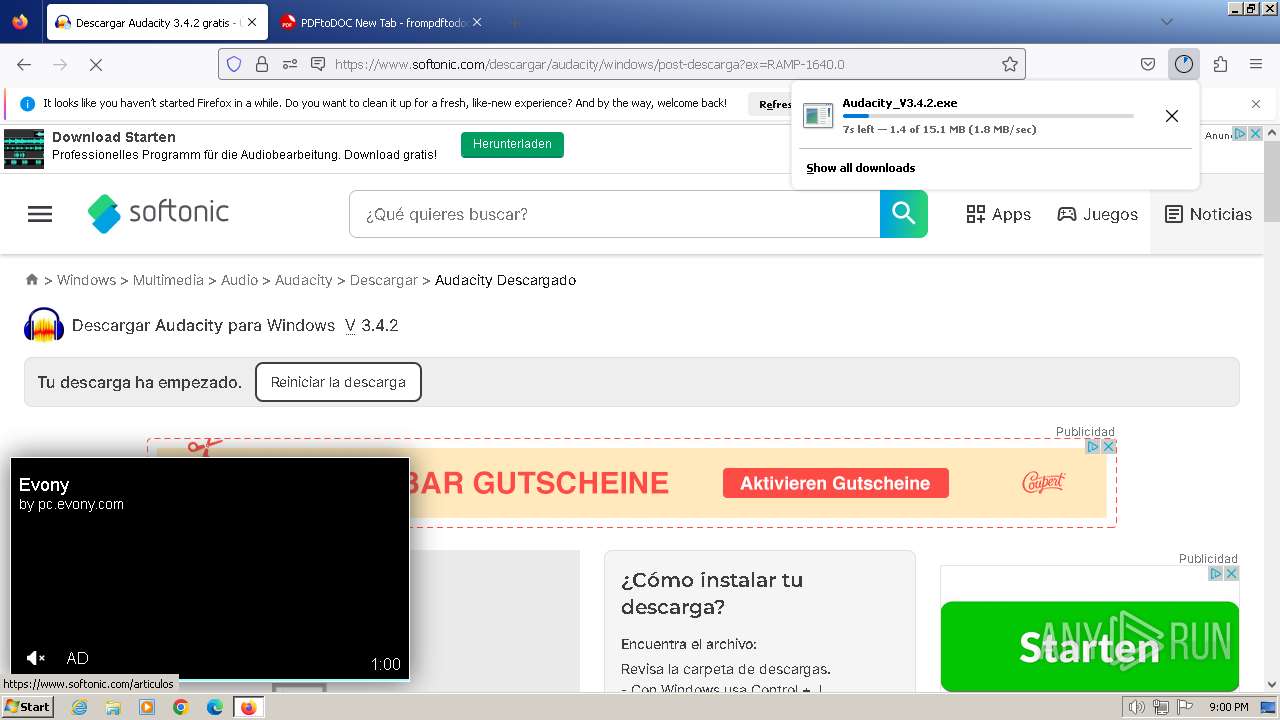
Task: Close the Firefox refresh notification bar
Action: click(1256, 104)
